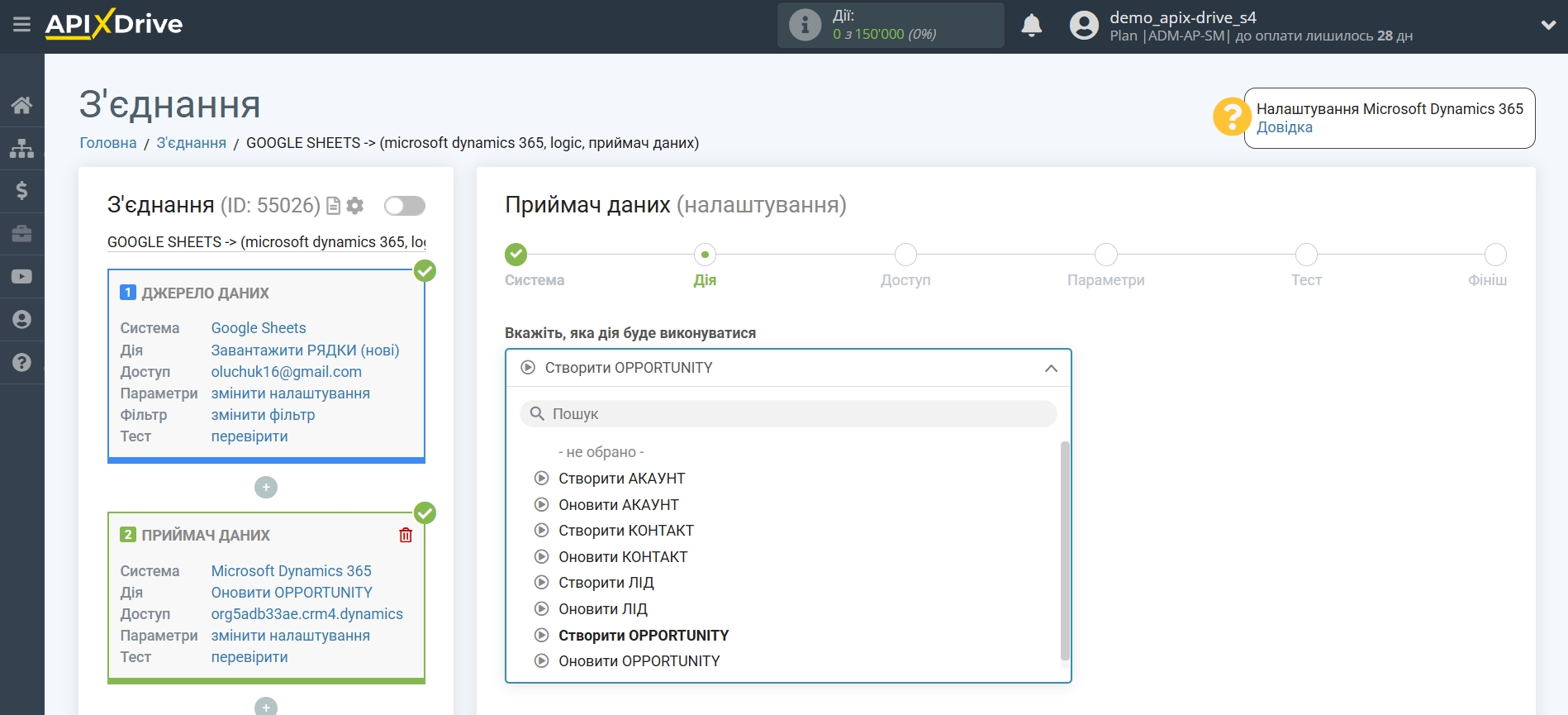Collapse the Створити OPPORTUNITY dropdown
1568x715 pixels.
(x=788, y=368)
